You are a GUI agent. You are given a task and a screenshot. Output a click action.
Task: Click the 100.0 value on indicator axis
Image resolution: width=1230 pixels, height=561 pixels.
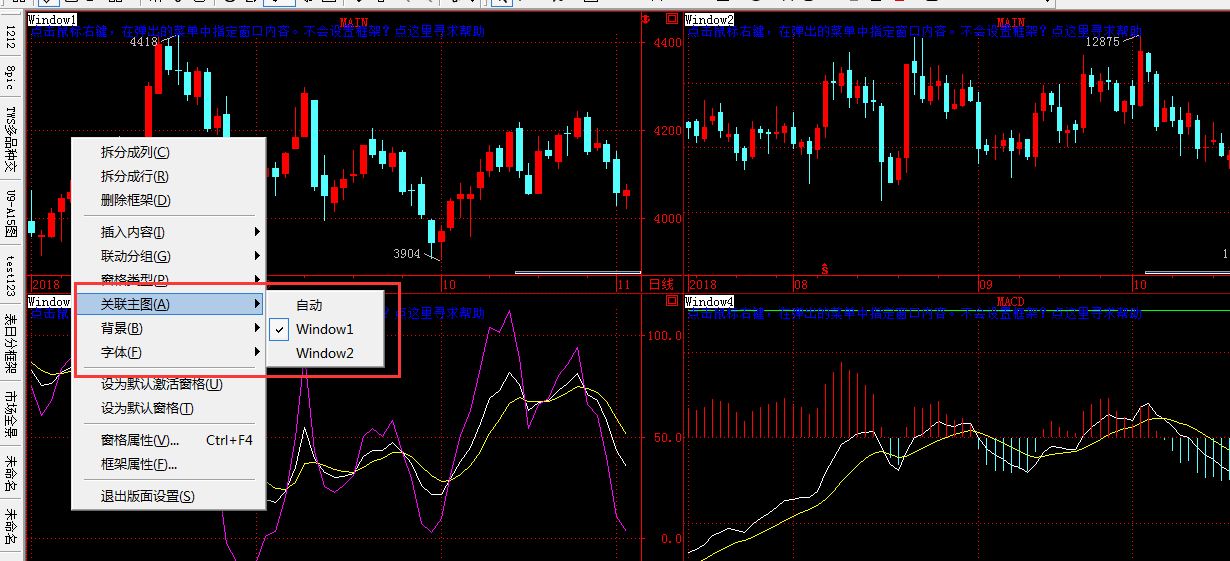click(x=666, y=335)
